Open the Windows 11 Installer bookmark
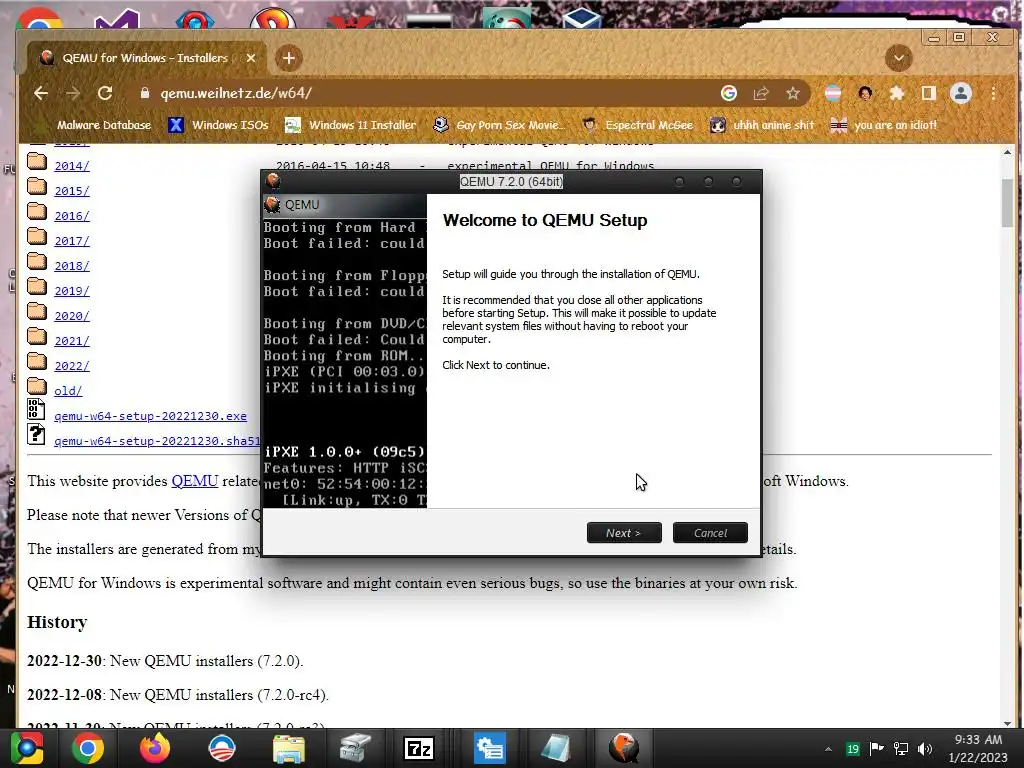The image size is (1024, 768). pyautogui.click(x=351, y=125)
